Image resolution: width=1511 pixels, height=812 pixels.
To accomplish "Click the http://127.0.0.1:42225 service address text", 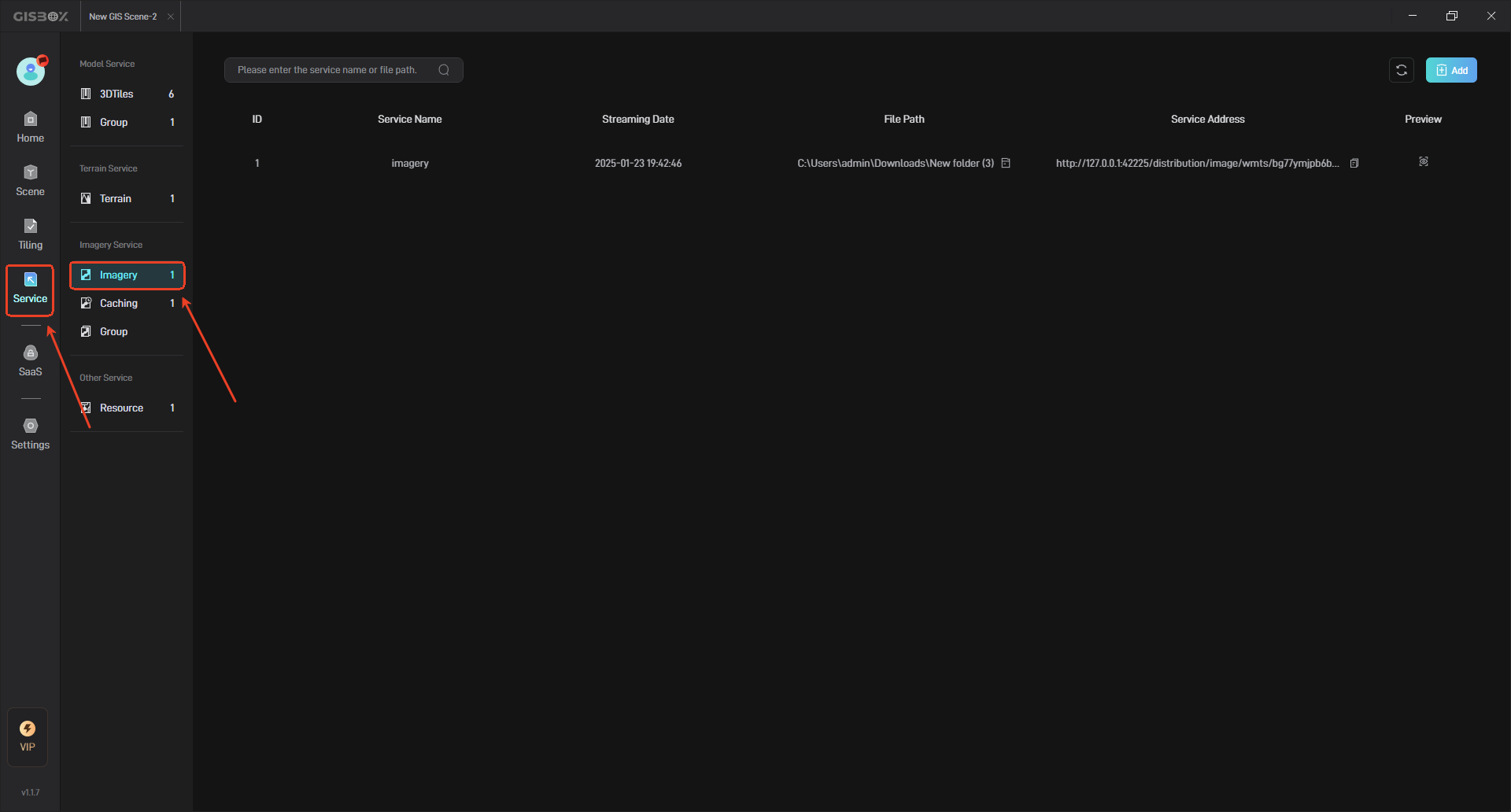I will click(1197, 163).
